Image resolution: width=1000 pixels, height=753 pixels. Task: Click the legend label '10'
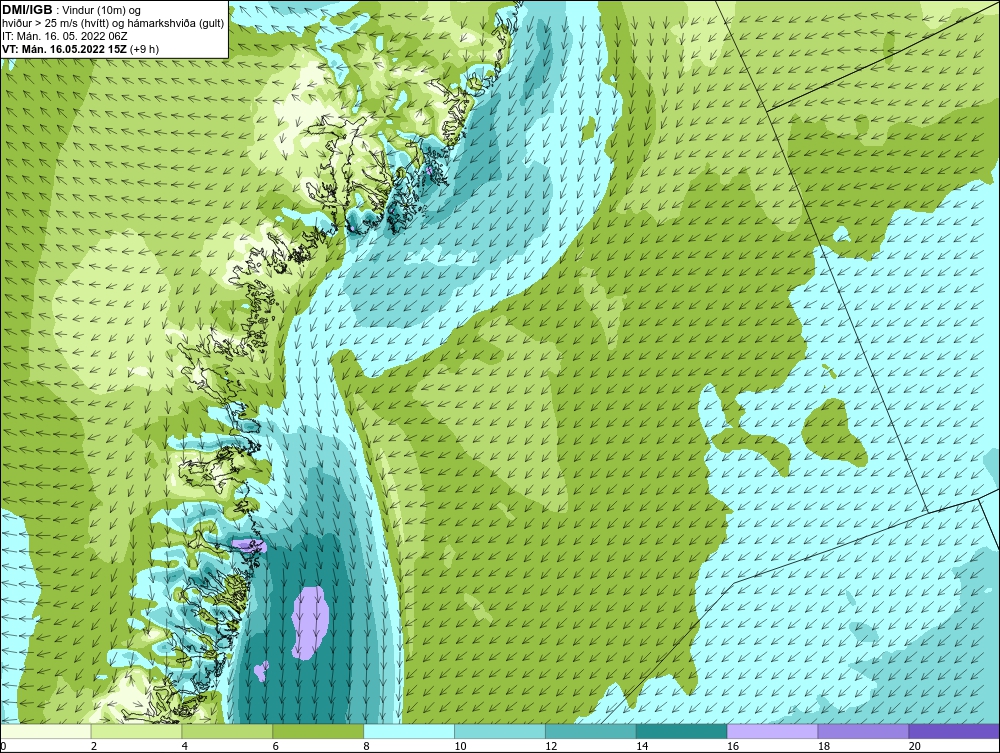pos(460,746)
